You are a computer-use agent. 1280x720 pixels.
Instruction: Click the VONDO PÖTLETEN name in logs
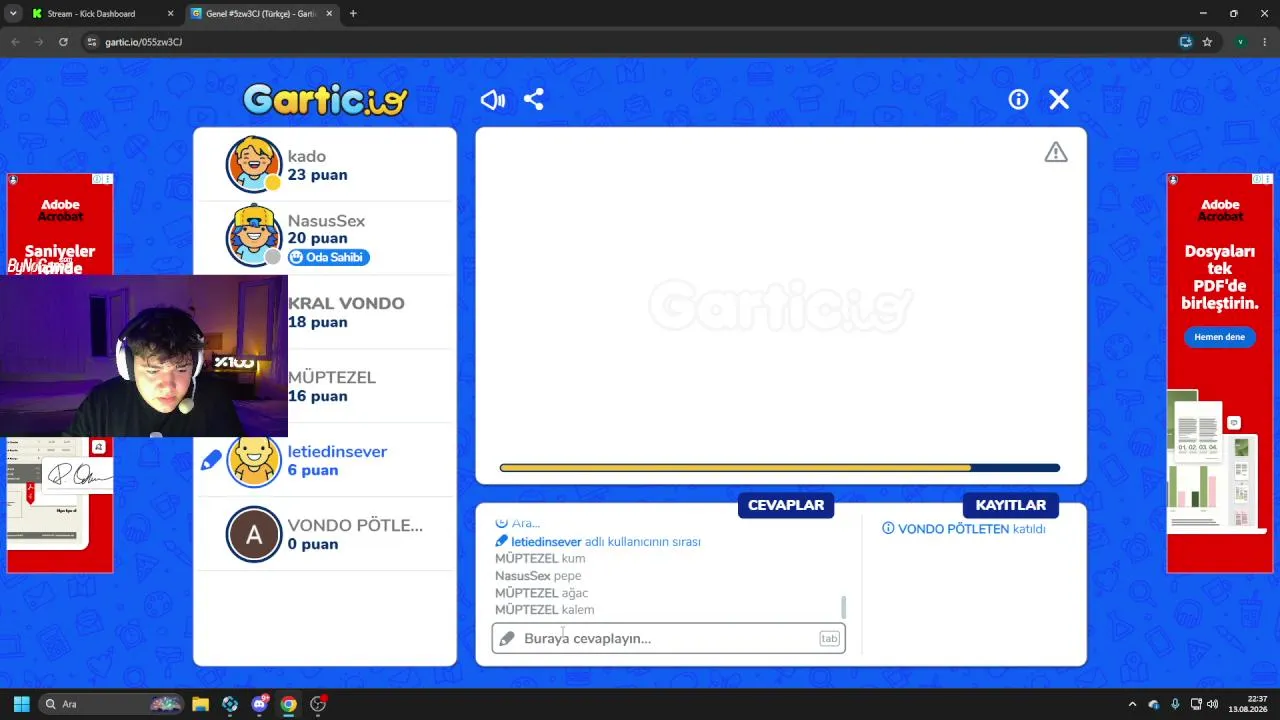click(953, 529)
